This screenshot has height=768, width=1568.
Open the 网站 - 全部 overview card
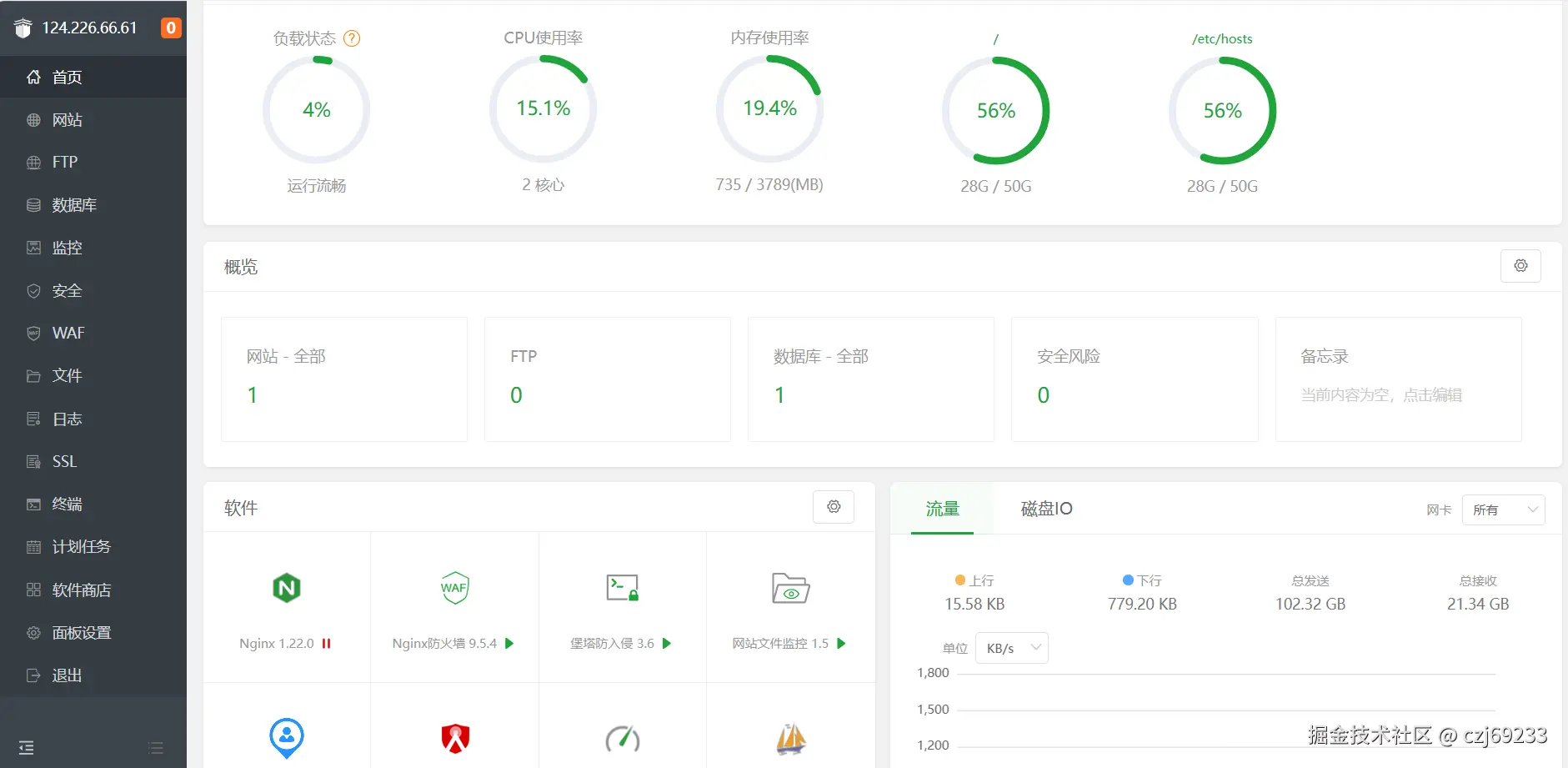click(344, 379)
